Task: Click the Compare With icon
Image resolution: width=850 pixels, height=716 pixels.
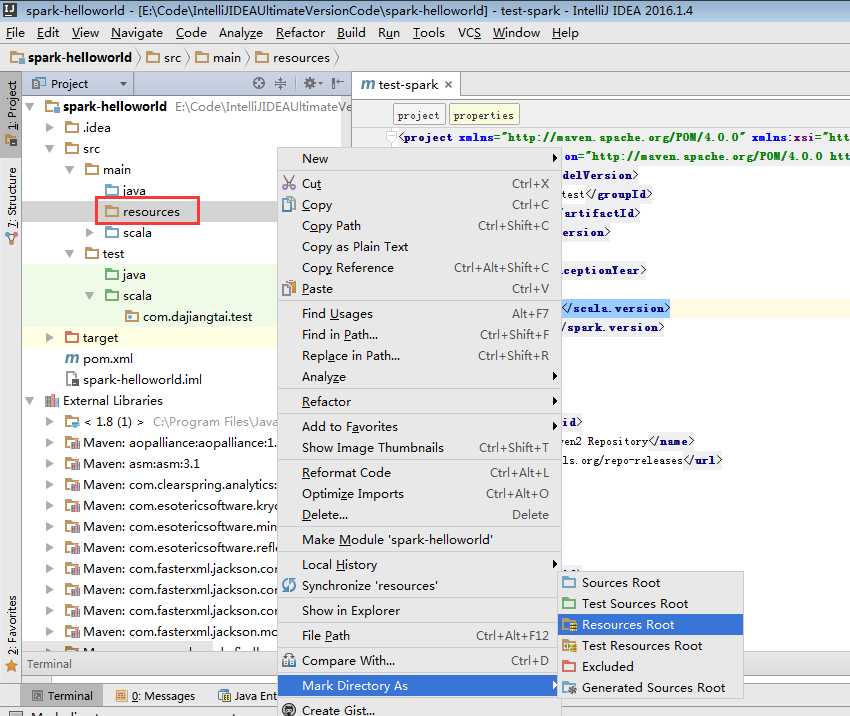Action: pos(289,660)
